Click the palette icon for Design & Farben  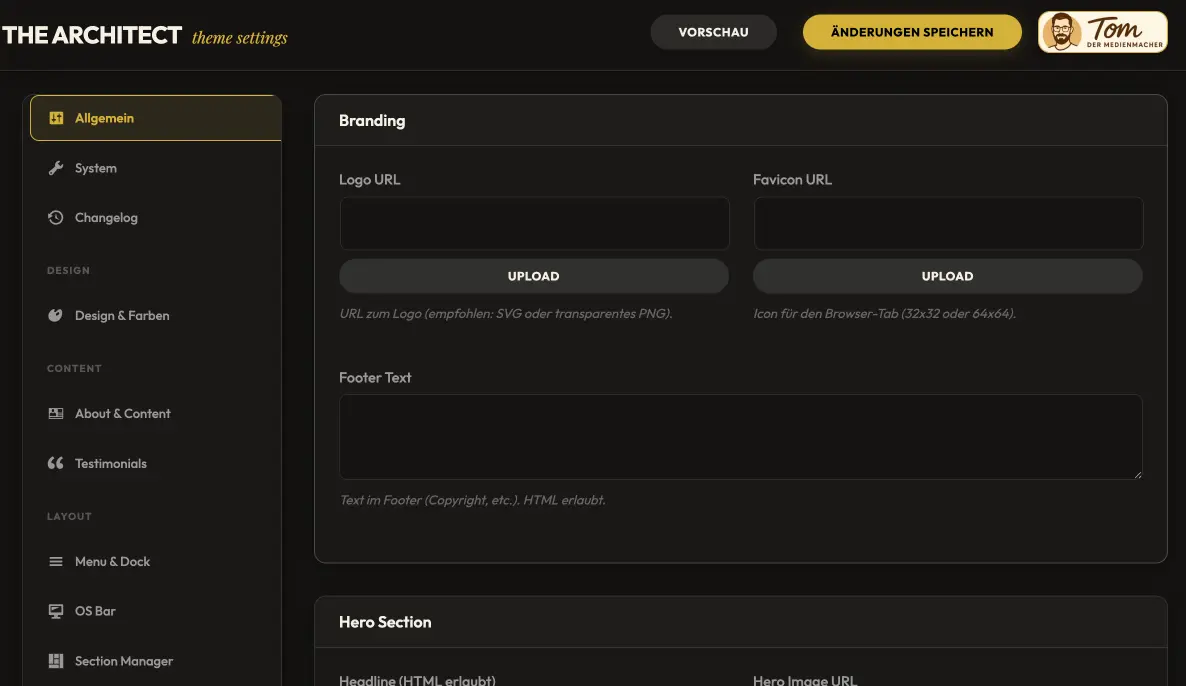pos(56,314)
